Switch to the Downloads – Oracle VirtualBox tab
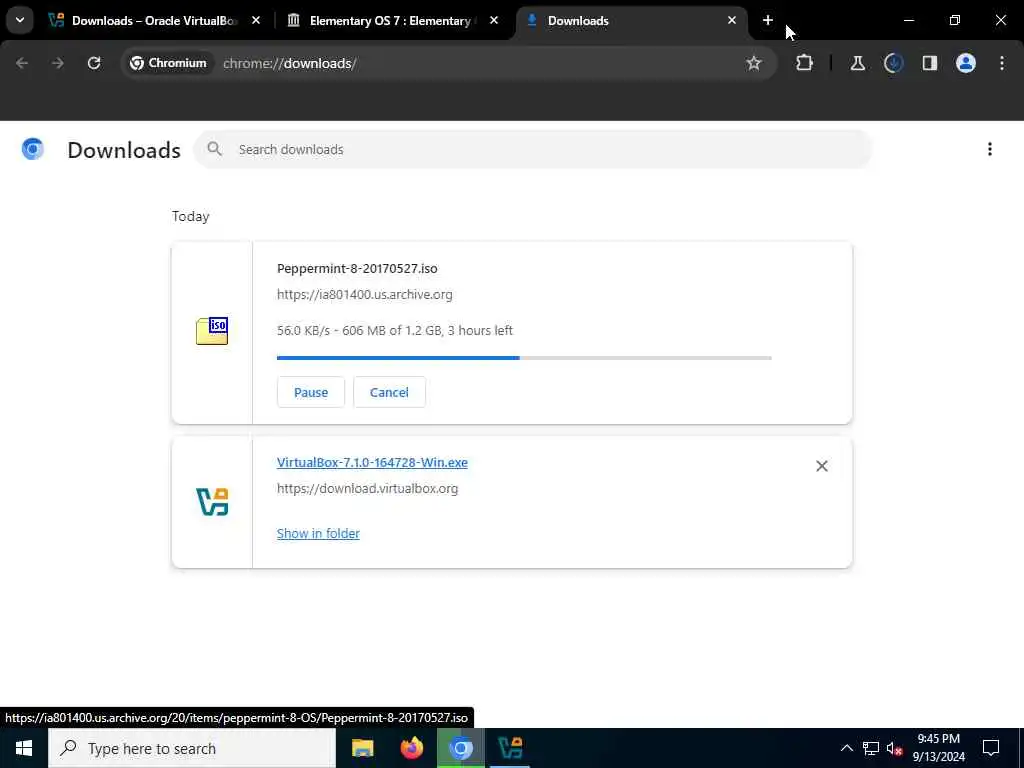The image size is (1024, 768). (x=153, y=21)
